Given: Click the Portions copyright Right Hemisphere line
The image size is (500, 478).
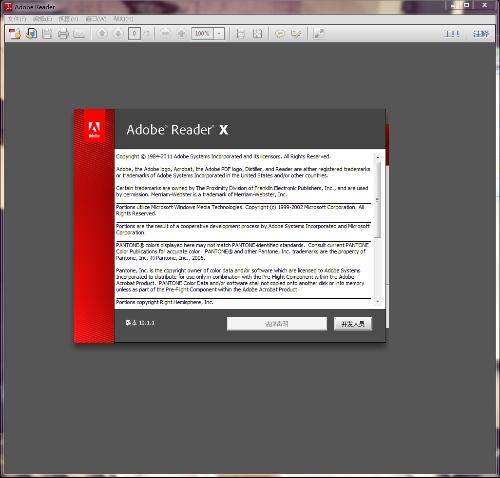Looking at the screenshot, I should click(x=165, y=302).
